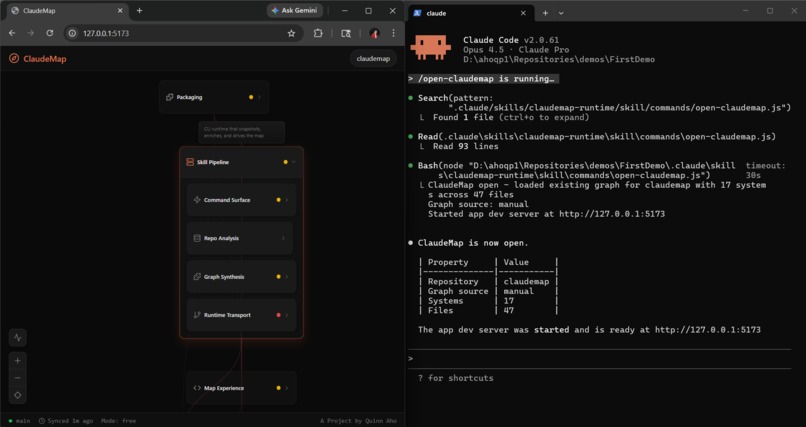Screen dimensions: 806x427
Task: Select the Repo Analysis node
Action: (x=241, y=238)
